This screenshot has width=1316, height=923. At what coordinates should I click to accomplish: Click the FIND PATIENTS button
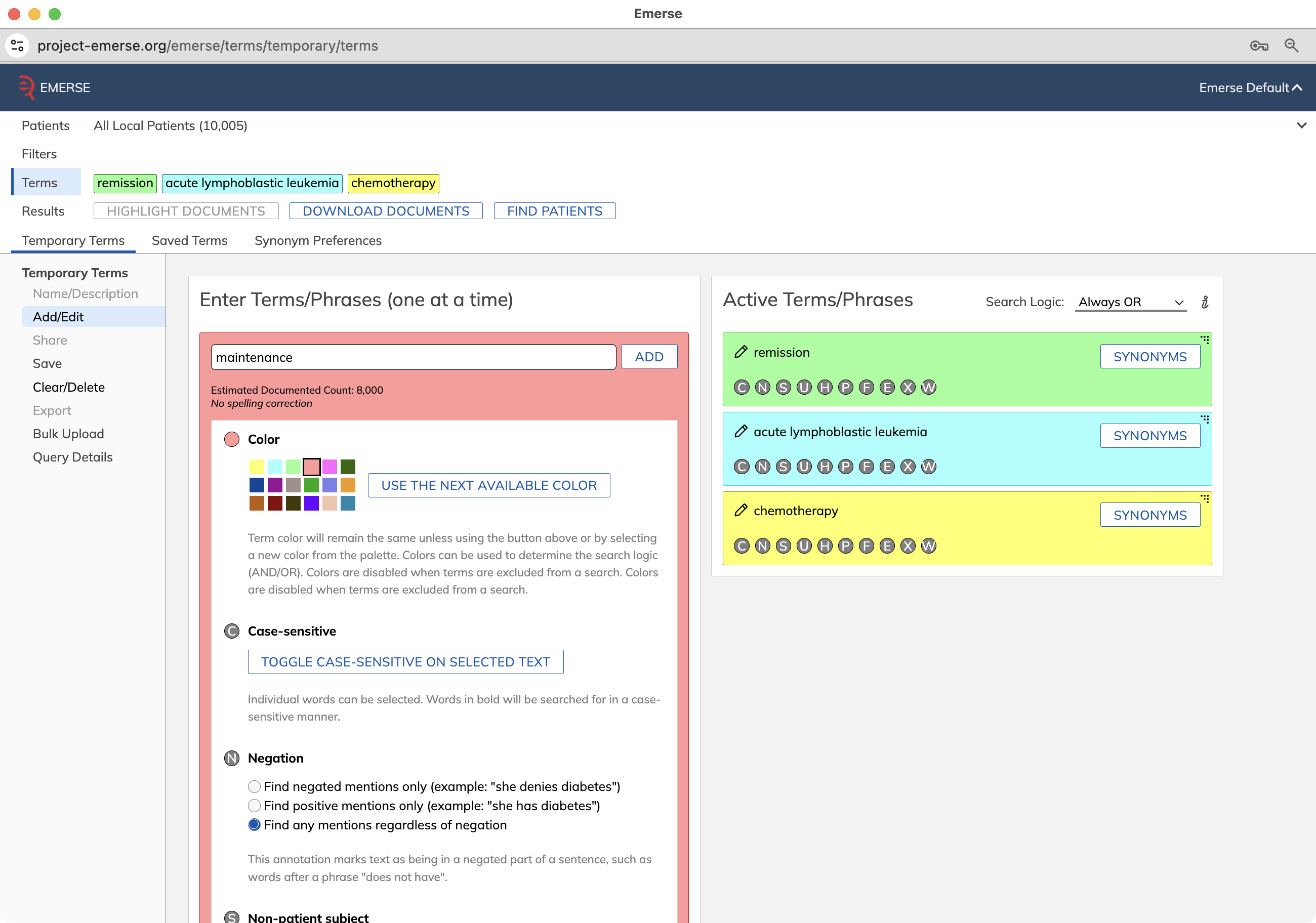click(x=554, y=211)
